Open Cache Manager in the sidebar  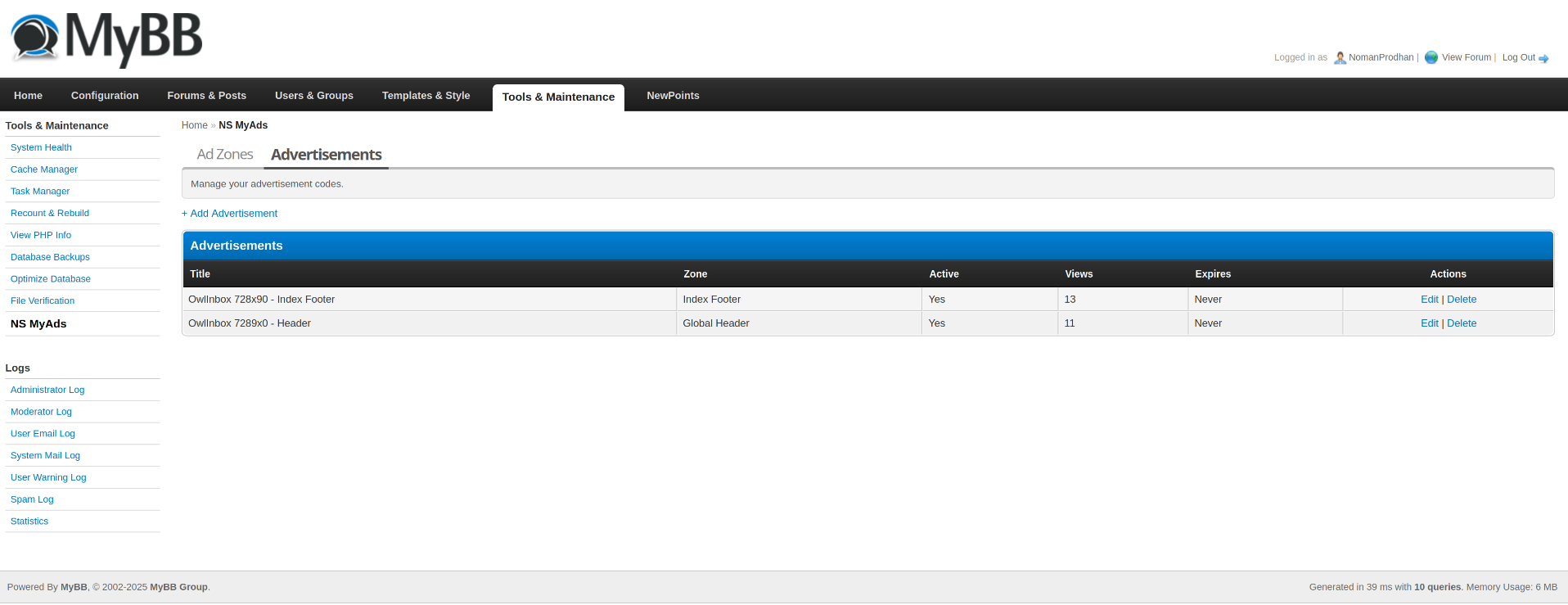[44, 169]
